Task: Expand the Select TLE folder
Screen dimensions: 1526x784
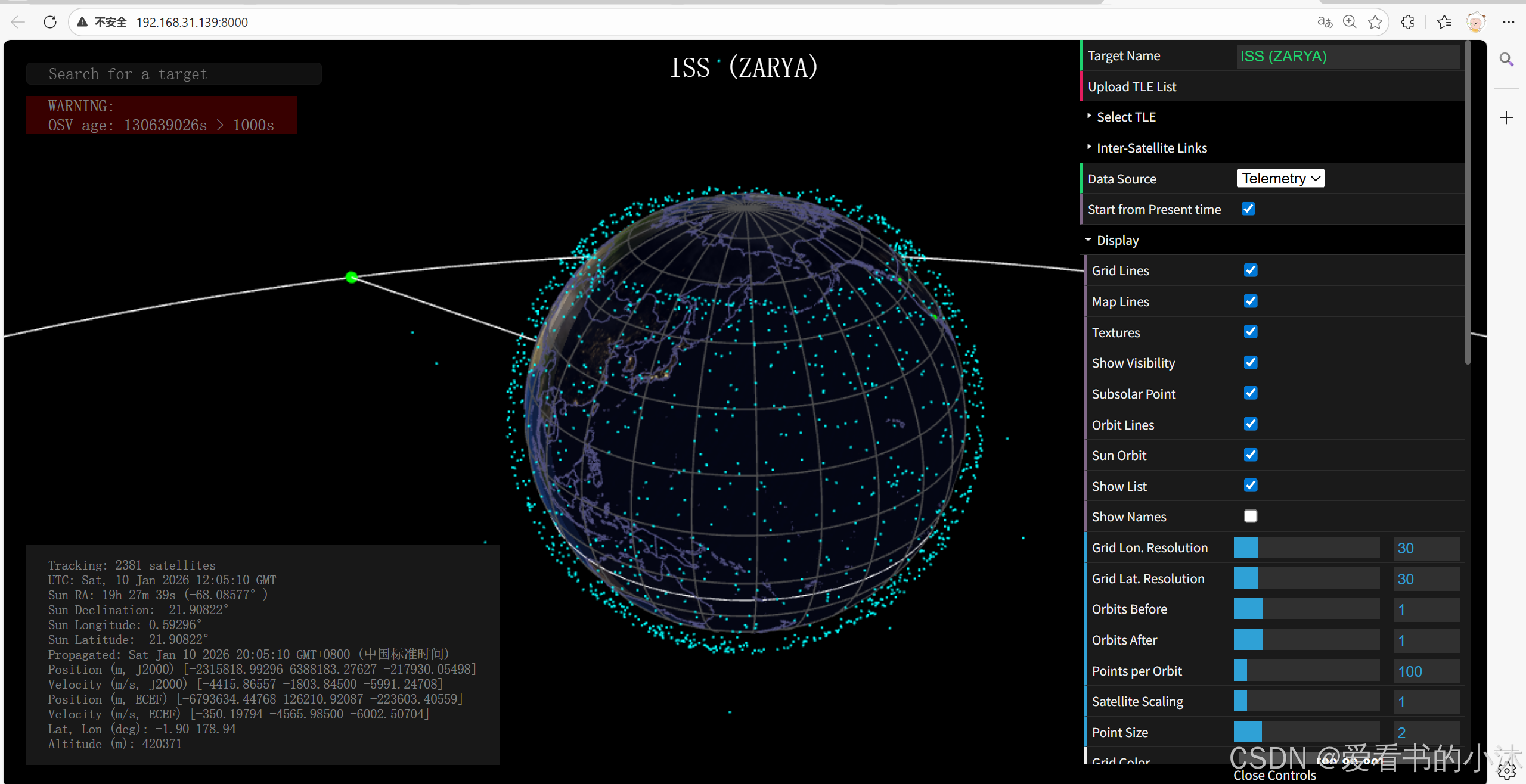Action: [x=1272, y=117]
